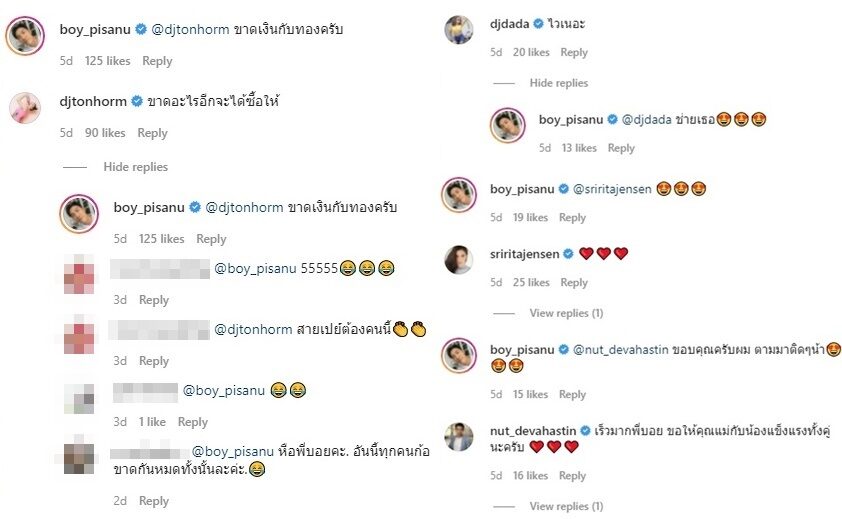Reply to the 1 like comment
This screenshot has height=519, width=842.
tap(193, 422)
